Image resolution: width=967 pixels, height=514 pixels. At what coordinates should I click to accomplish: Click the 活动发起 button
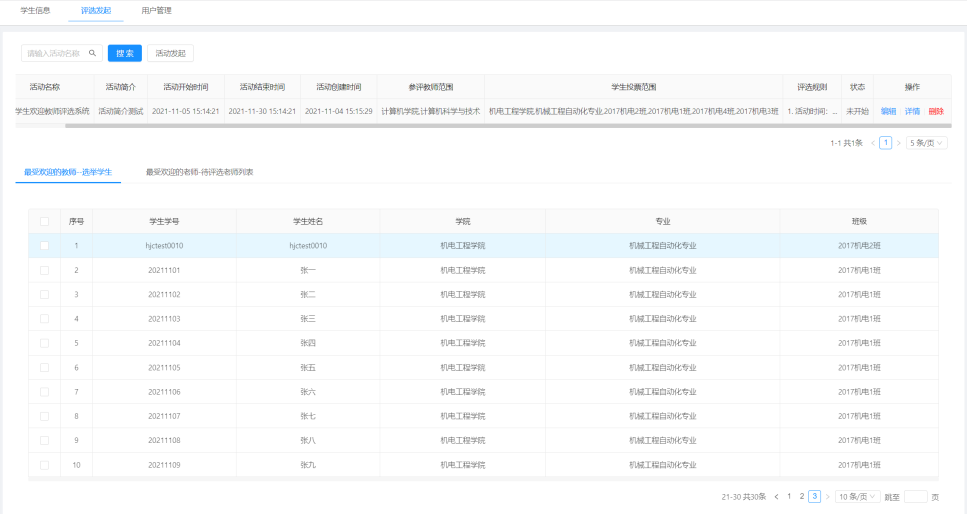click(170, 53)
